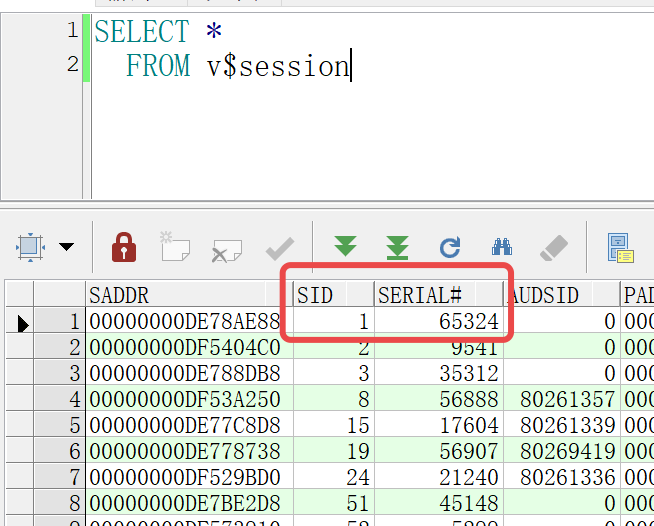Select row 1 via its row indicator
This screenshot has height=526, width=654.
tap(21, 322)
